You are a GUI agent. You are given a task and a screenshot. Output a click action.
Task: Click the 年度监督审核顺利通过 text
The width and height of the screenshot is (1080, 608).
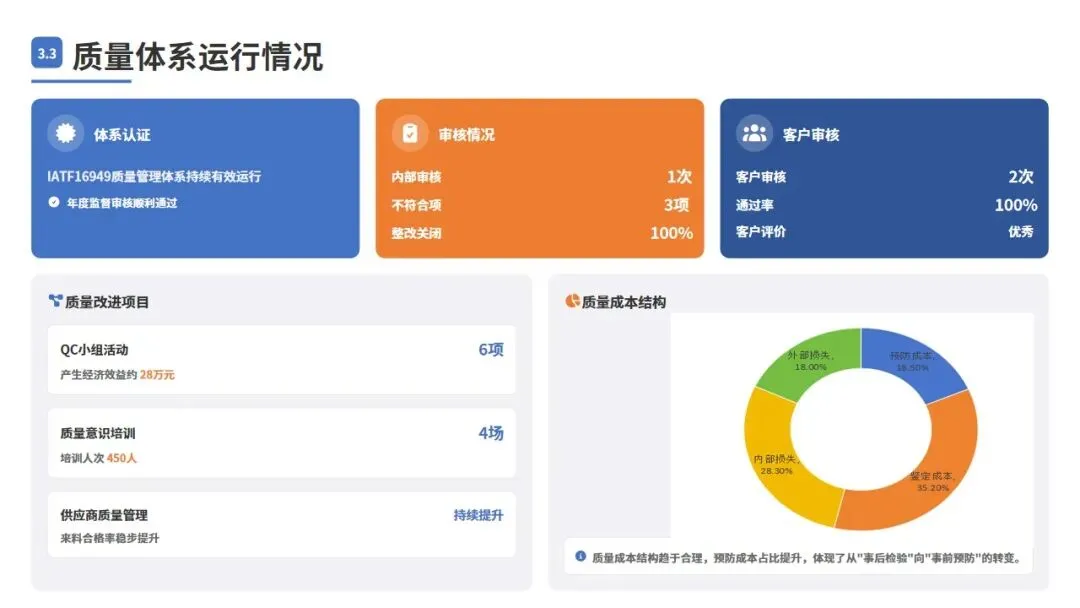pyautogui.click(x=122, y=203)
